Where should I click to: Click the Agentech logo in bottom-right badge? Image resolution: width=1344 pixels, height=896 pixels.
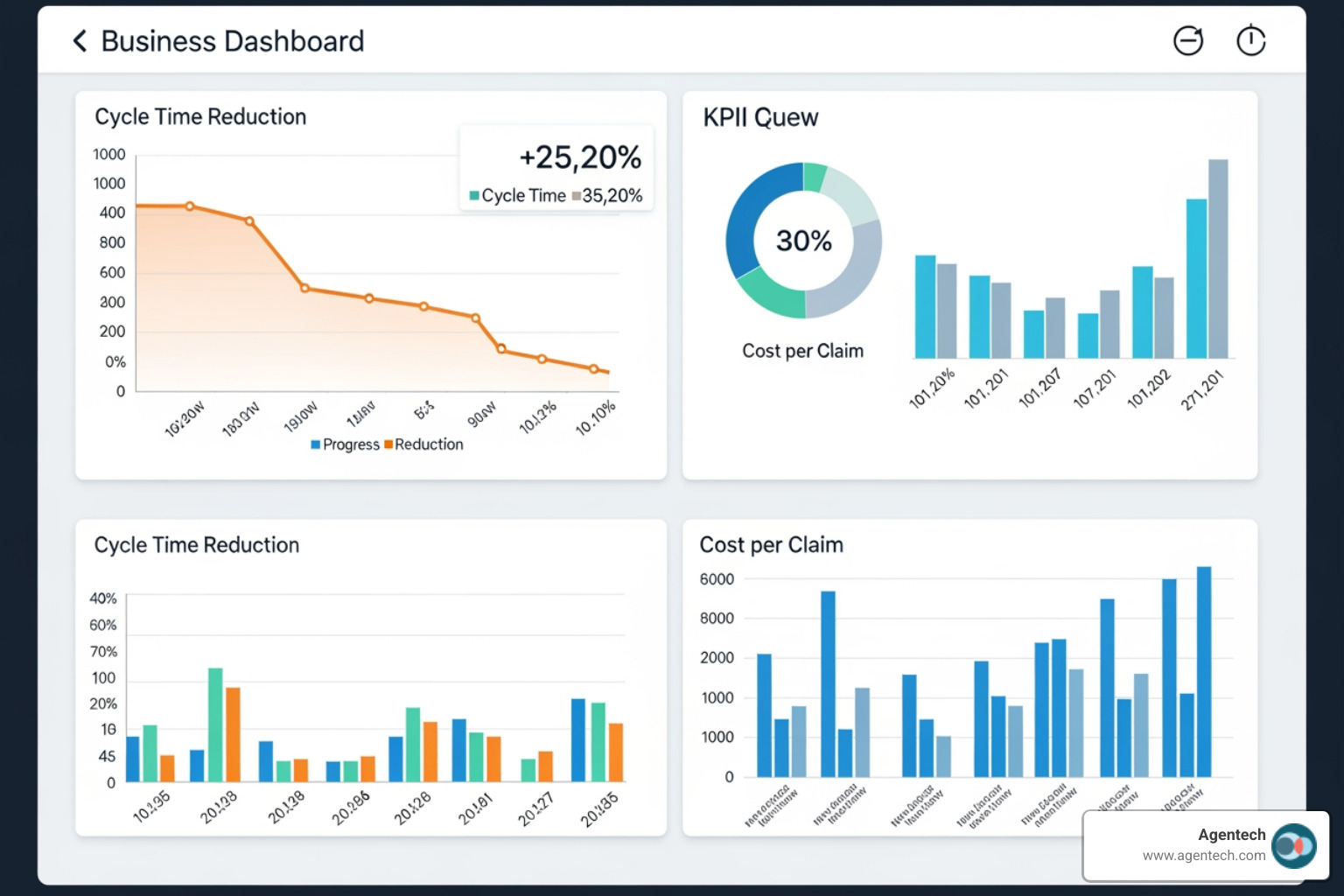tap(1292, 845)
